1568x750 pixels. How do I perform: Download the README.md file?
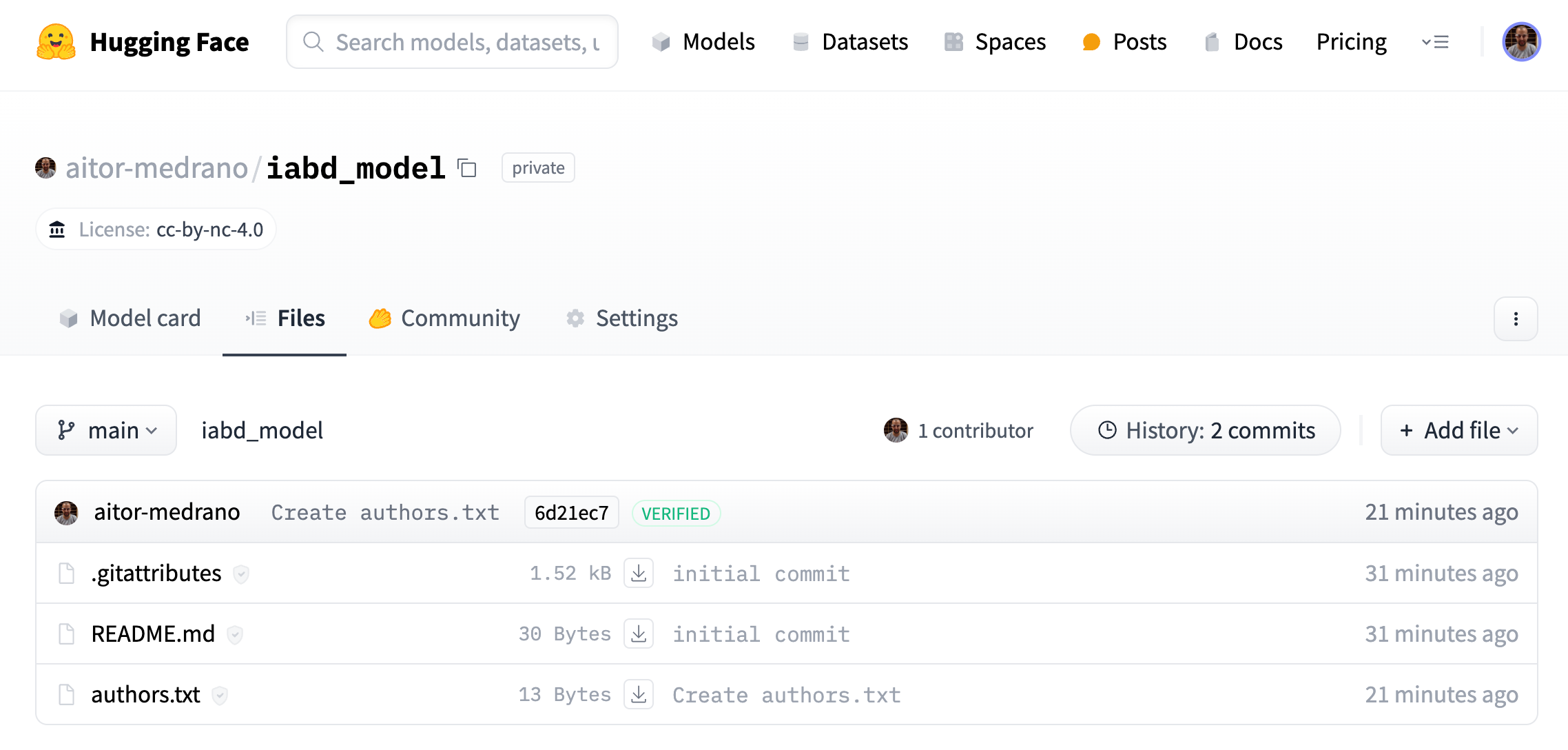click(x=639, y=634)
